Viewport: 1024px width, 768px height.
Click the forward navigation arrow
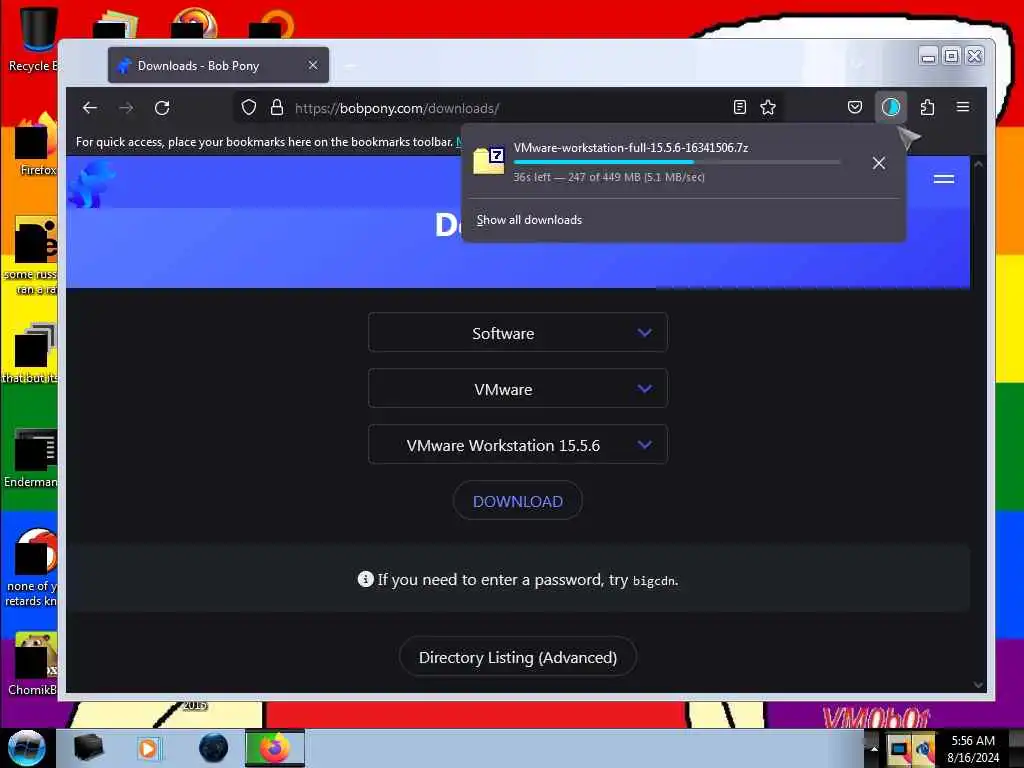[126, 108]
